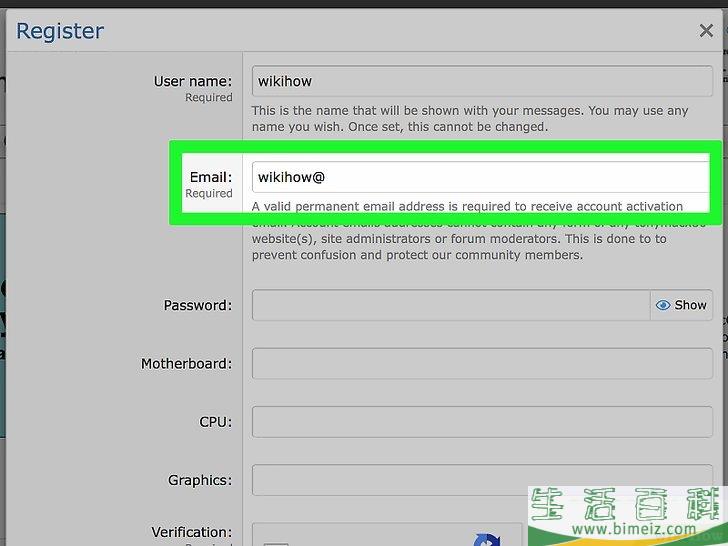
Task: Select the CPU input field
Action: 482,422
